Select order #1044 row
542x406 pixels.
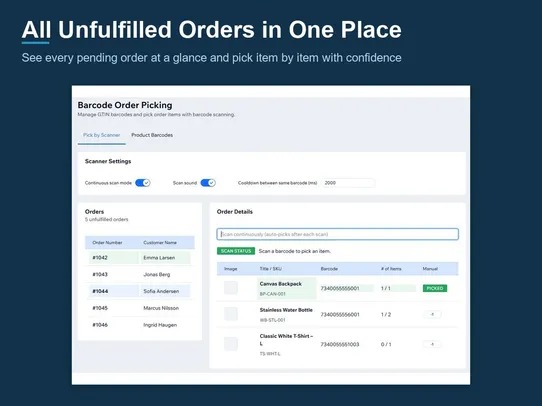140,291
